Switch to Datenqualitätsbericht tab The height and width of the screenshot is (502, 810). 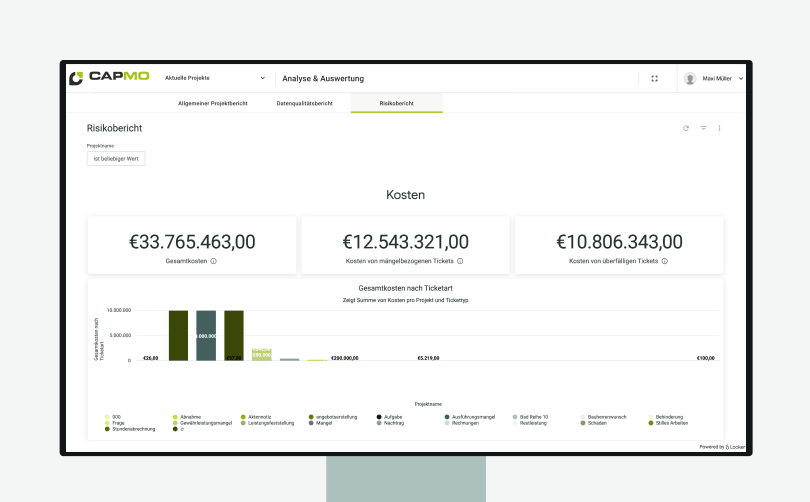click(x=305, y=103)
